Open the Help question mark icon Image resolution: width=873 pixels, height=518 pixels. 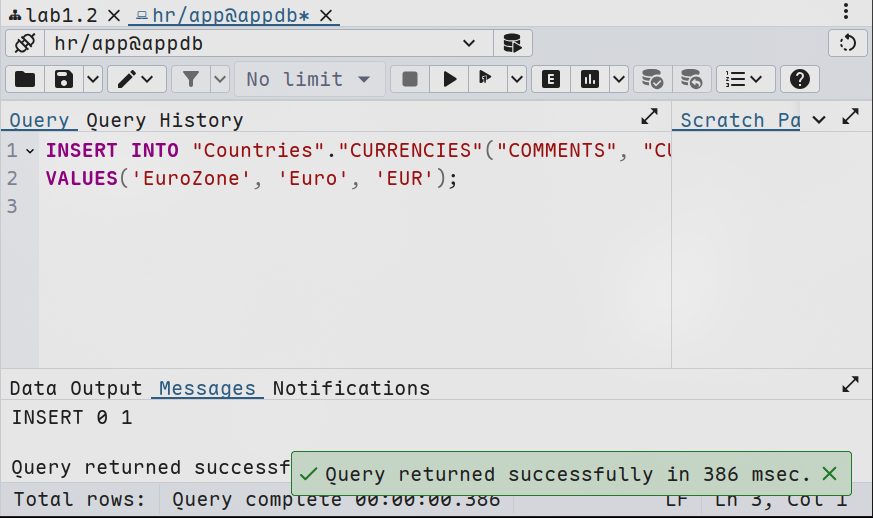799,79
